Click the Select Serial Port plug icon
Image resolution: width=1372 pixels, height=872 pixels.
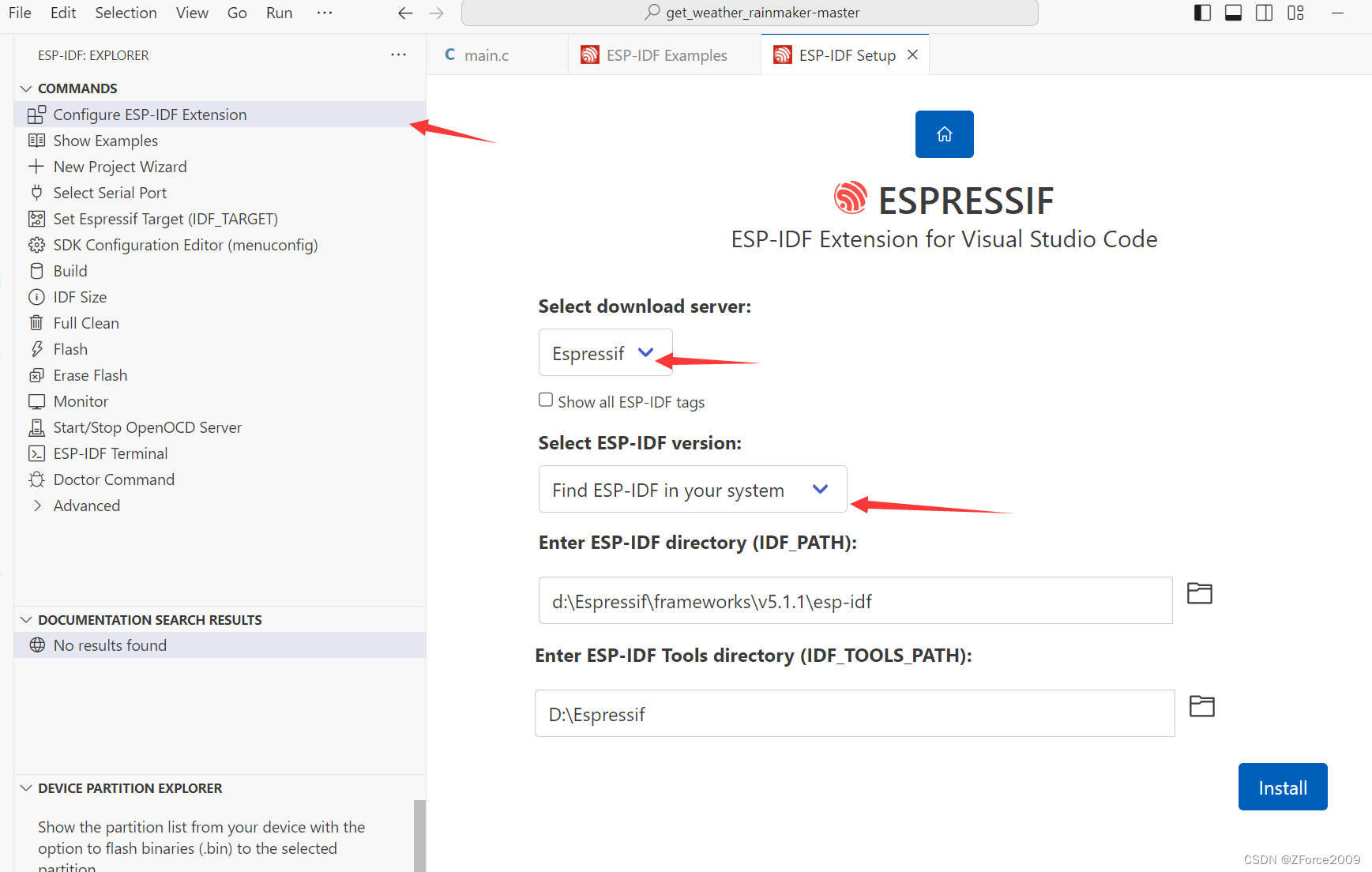[36, 193]
